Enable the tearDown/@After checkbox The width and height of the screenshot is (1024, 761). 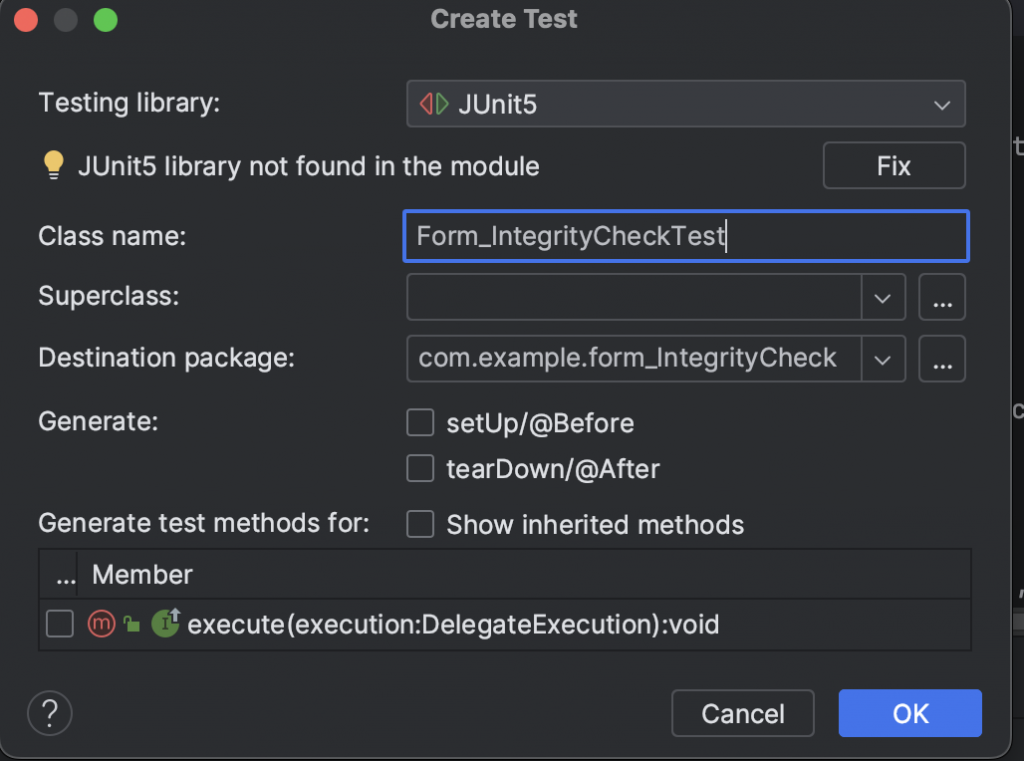pos(420,468)
